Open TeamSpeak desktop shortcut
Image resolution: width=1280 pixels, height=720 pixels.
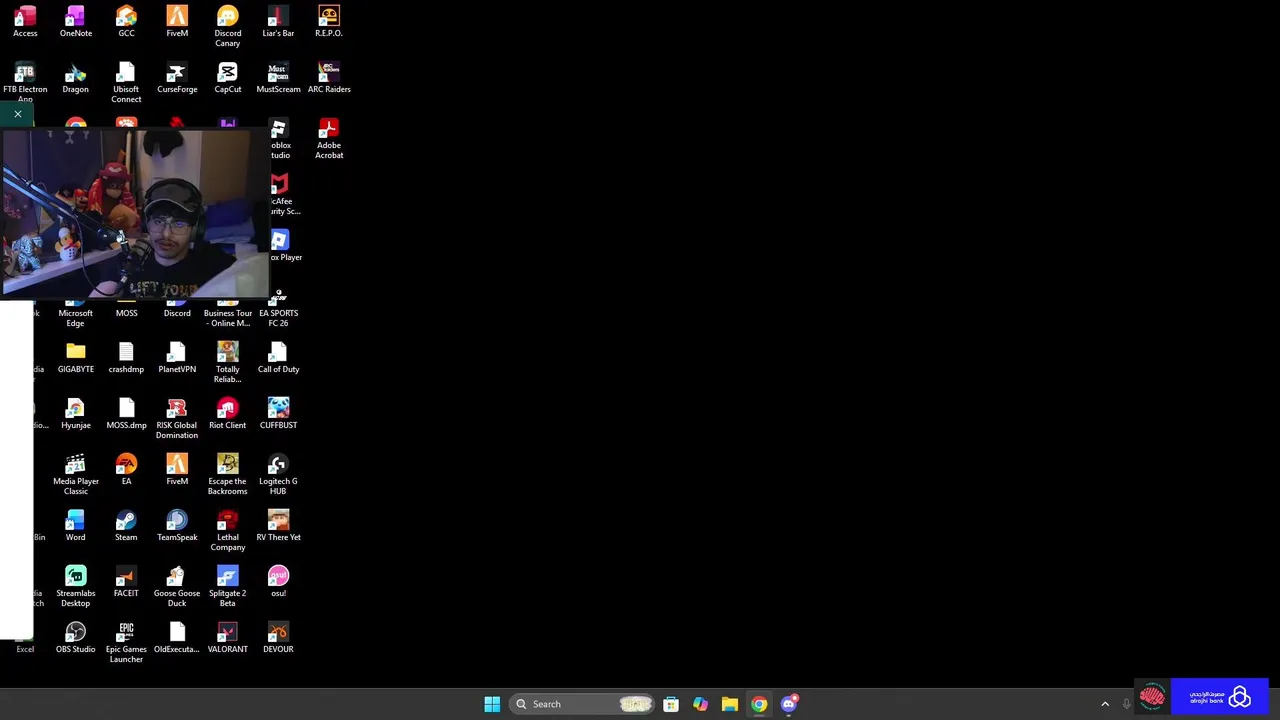click(x=177, y=525)
